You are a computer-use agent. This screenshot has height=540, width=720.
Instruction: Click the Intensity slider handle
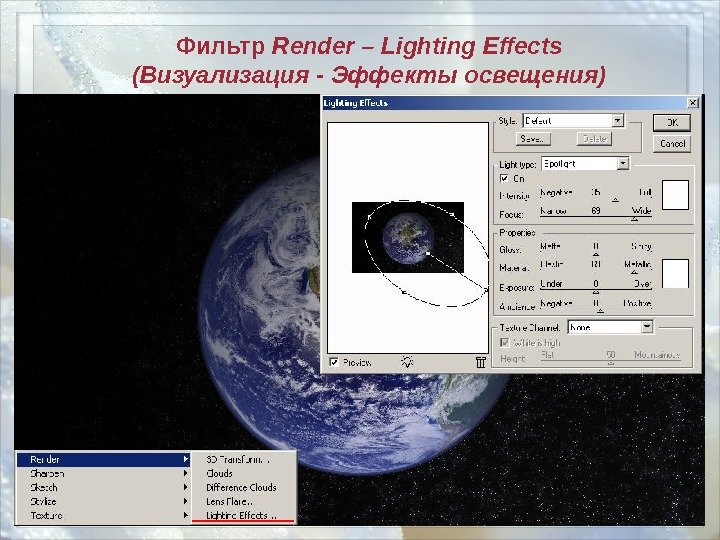pos(615,200)
